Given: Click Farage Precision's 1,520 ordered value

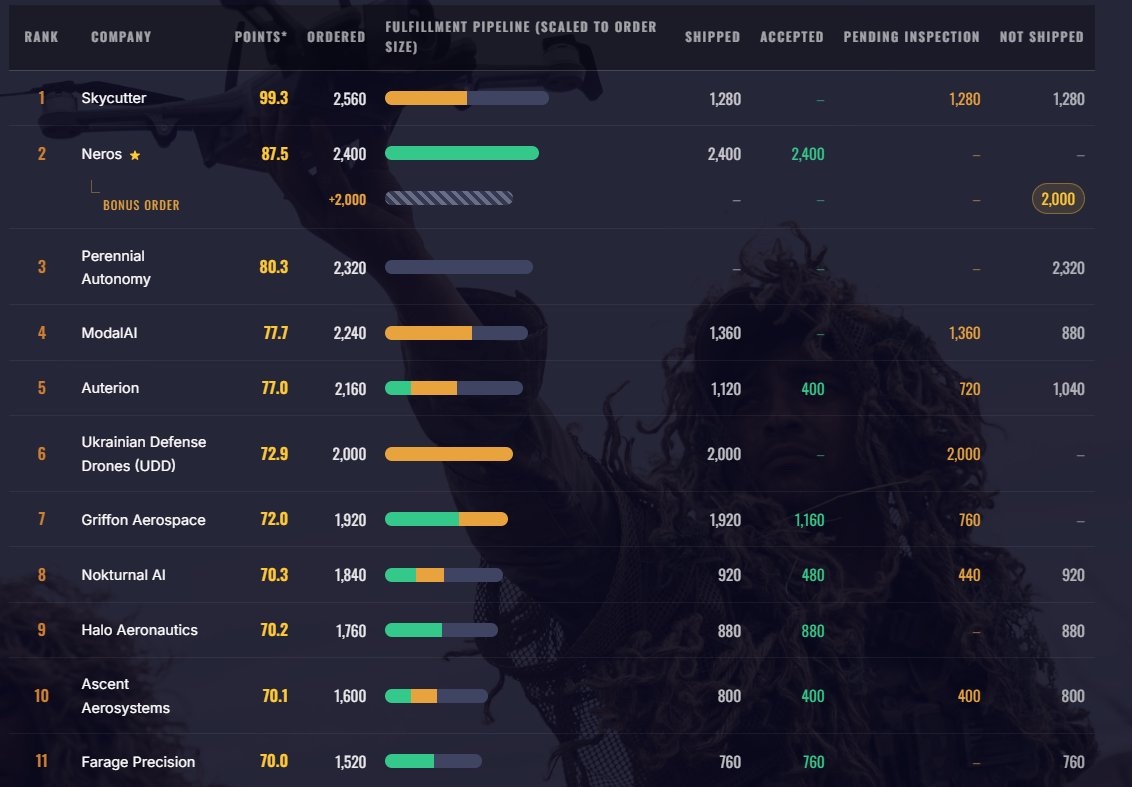Looking at the screenshot, I should [x=351, y=762].
